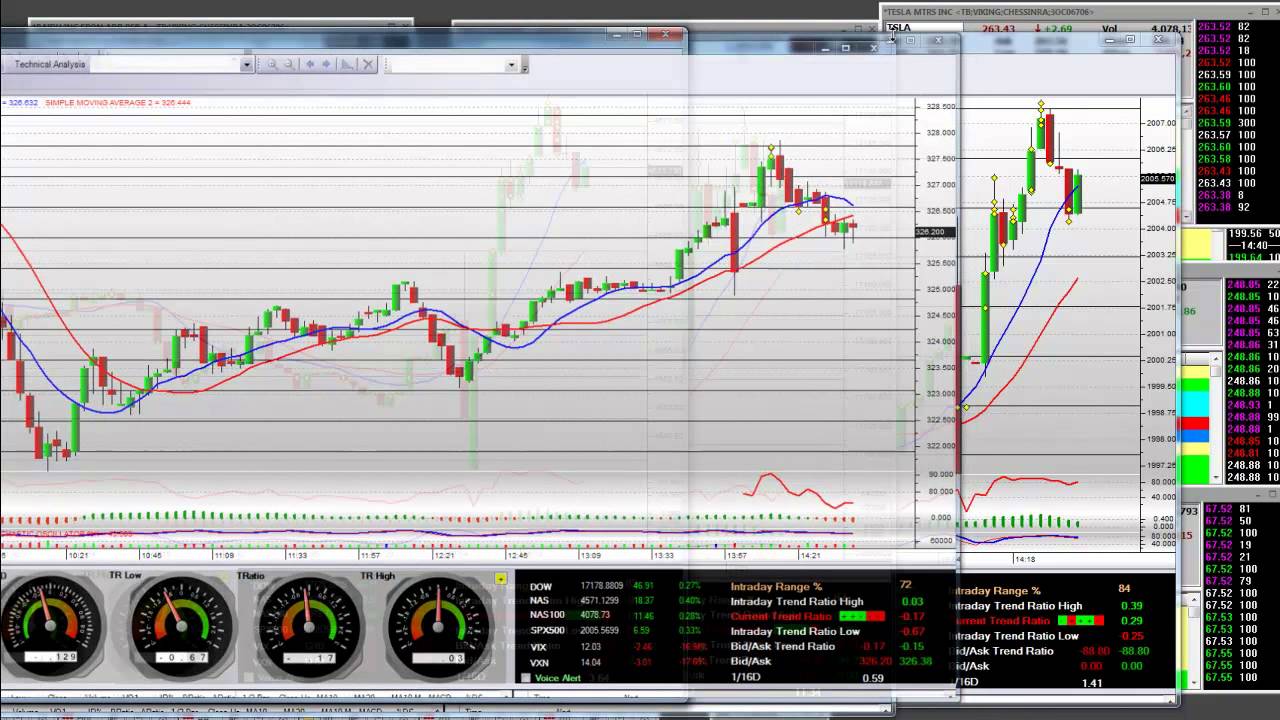Click Intraday Range % value 84 in right panel
The width and height of the screenshot is (1280, 720).
tap(1124, 590)
